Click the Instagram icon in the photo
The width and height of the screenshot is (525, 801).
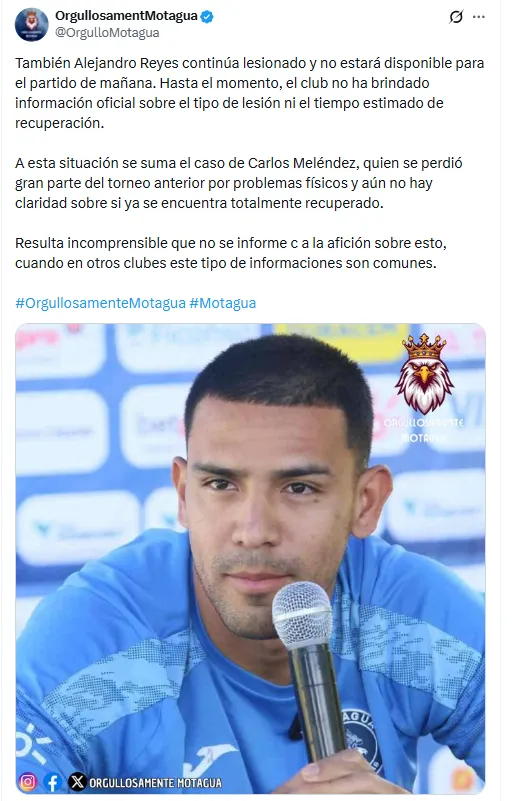(x=28, y=782)
